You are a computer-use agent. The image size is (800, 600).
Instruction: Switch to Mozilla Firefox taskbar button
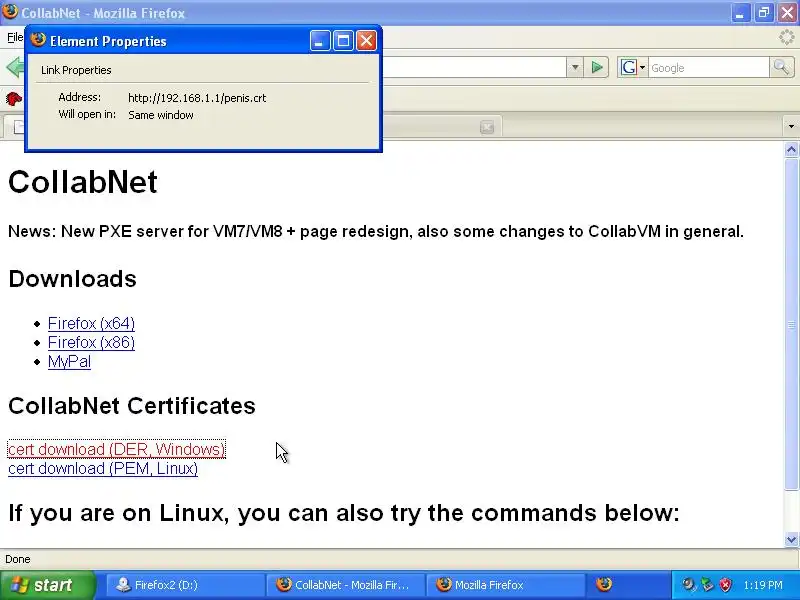pos(505,585)
